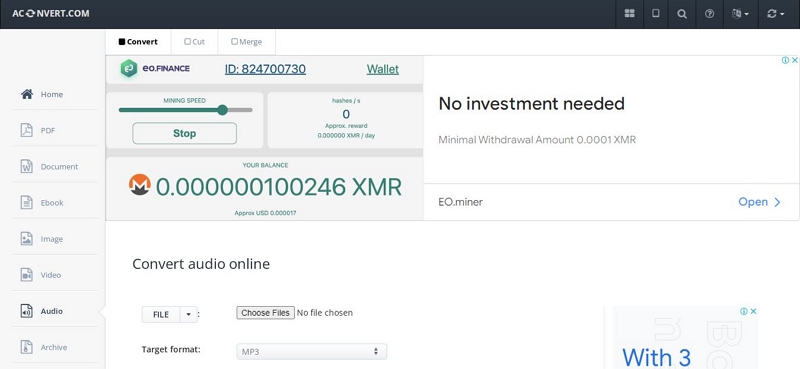The width and height of the screenshot is (800, 369).
Task: Expand the FILE source dropdown arrow
Action: pos(188,314)
